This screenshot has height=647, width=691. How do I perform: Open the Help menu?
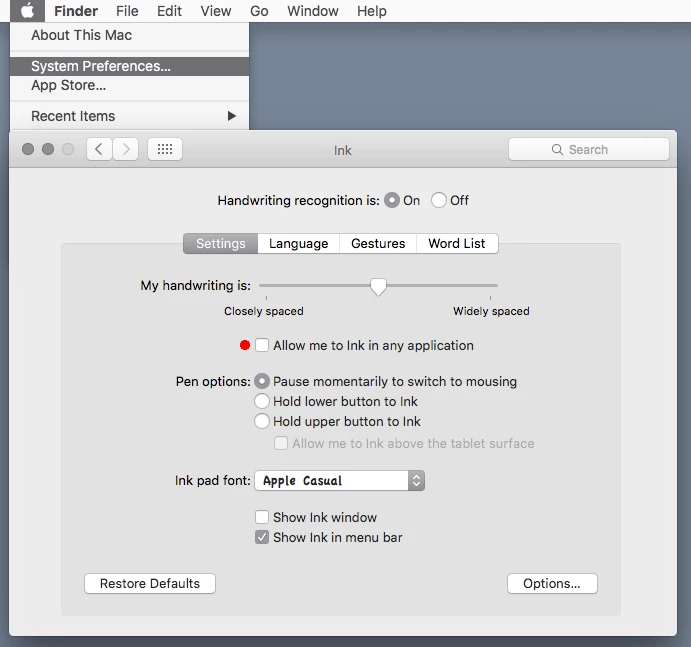click(372, 11)
